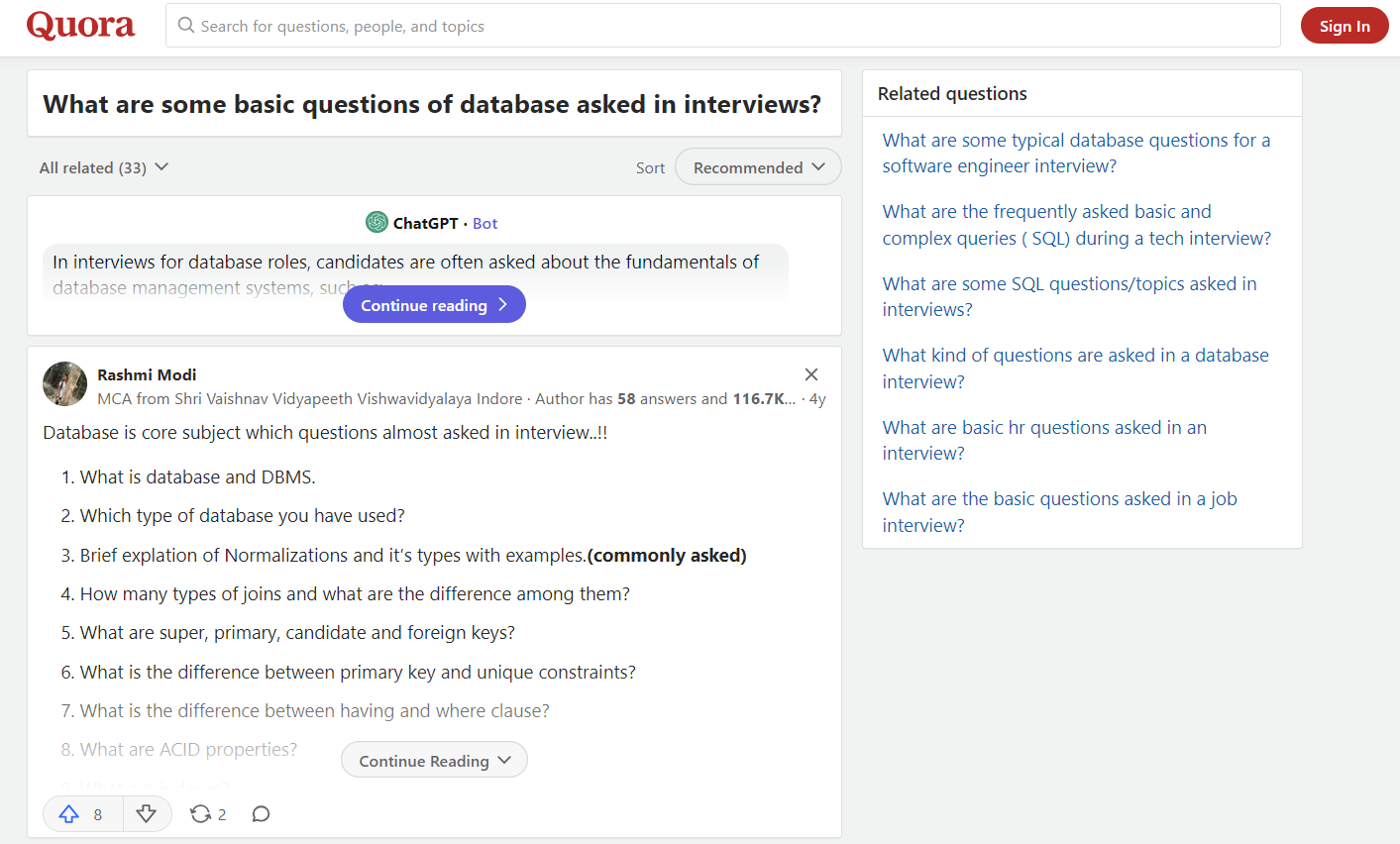Click the search magnifier icon
Screen dimensions: 1400x844
[x=185, y=26]
